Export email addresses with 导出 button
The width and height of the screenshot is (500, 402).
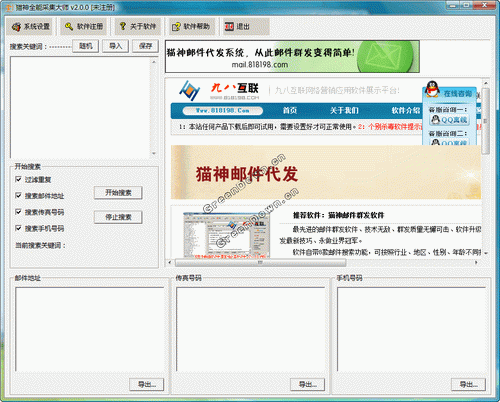(147, 385)
